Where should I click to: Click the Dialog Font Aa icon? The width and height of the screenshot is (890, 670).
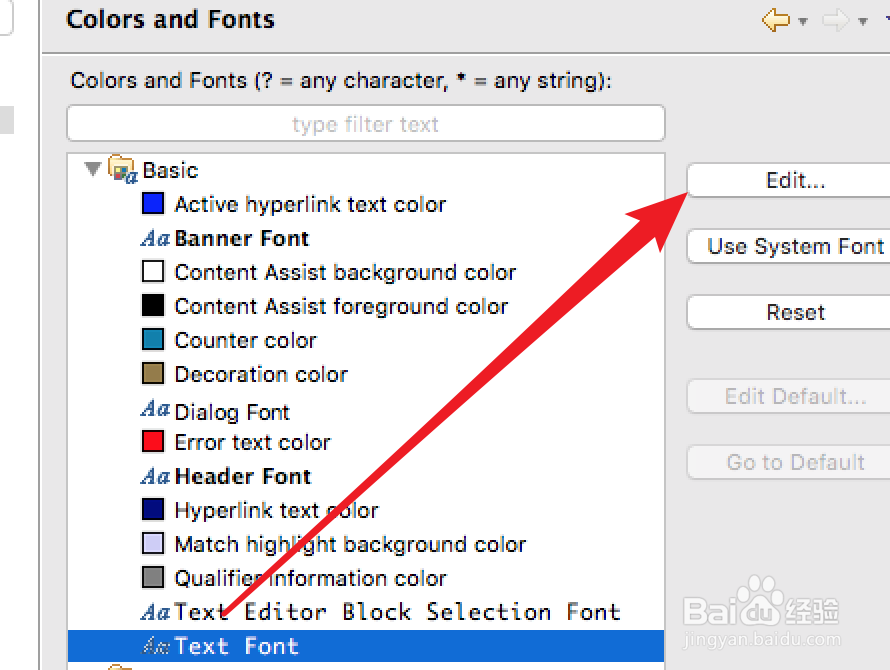pos(154,409)
